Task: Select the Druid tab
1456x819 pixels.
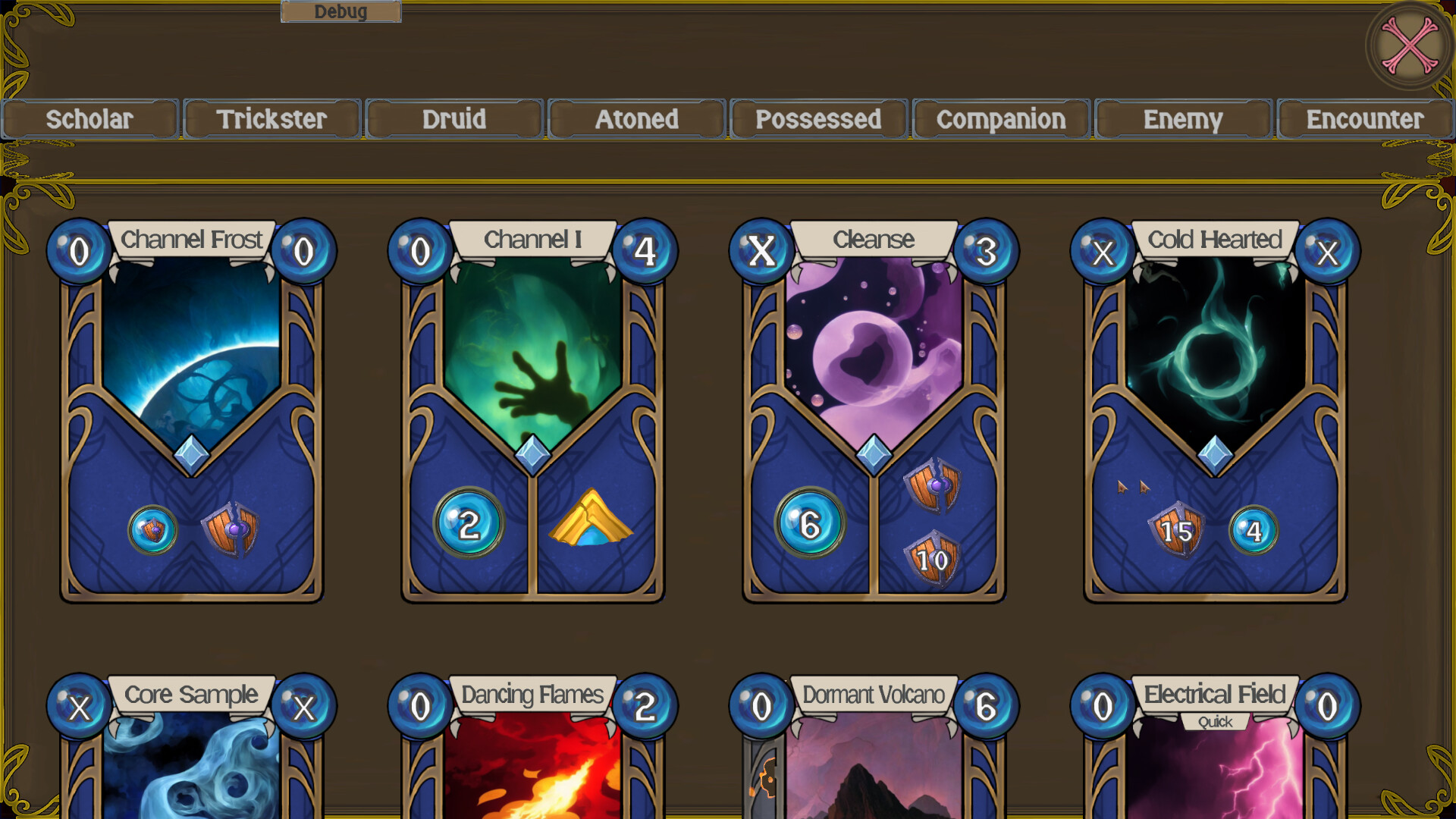Action: [454, 119]
